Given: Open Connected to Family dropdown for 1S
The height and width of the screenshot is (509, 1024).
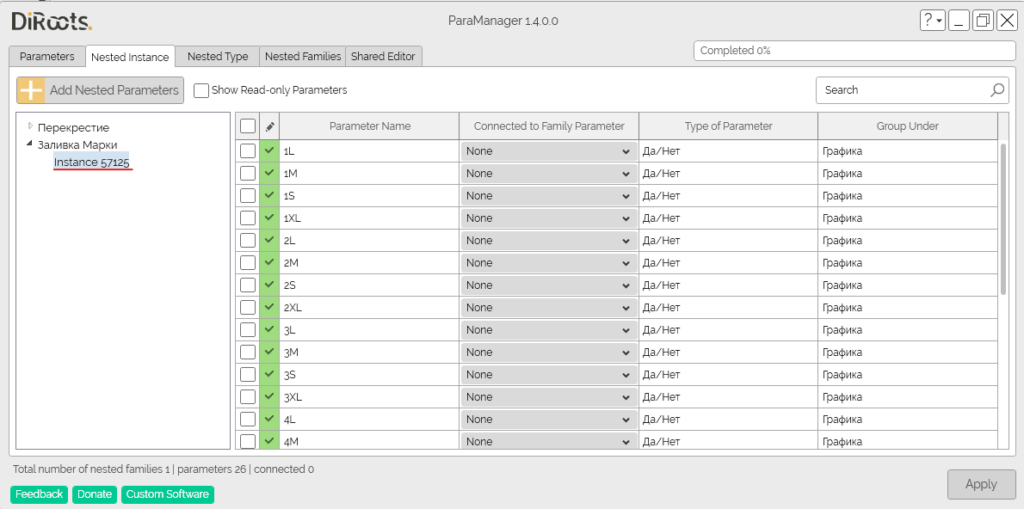Looking at the screenshot, I should click(x=549, y=196).
